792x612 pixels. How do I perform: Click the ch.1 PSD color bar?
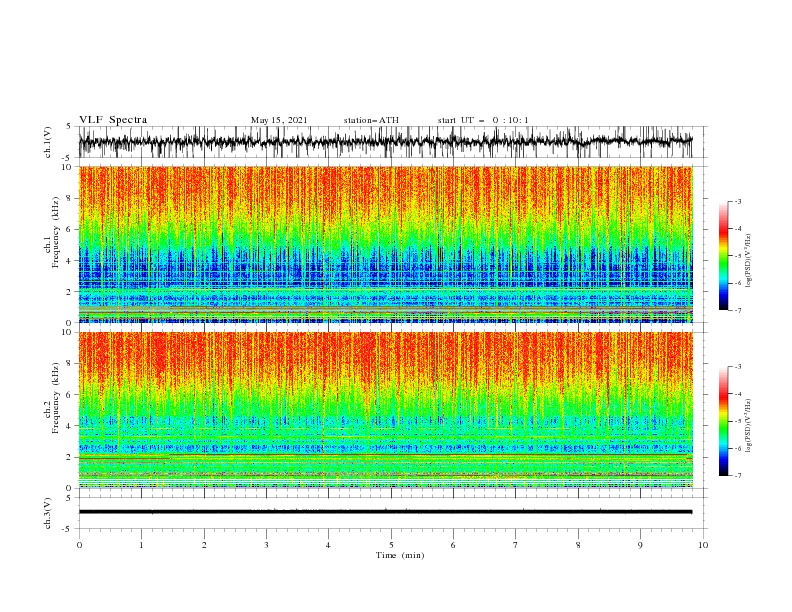coord(723,256)
